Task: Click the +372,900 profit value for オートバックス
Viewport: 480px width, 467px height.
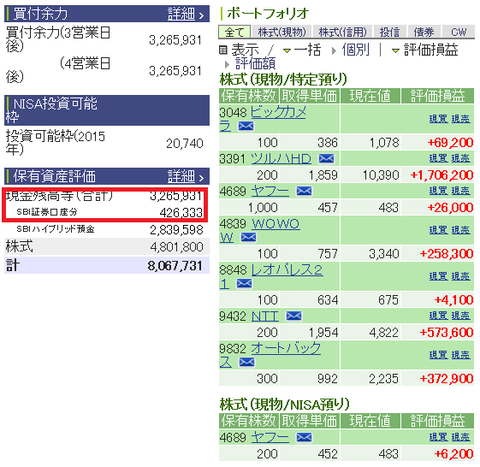Action: (x=447, y=379)
